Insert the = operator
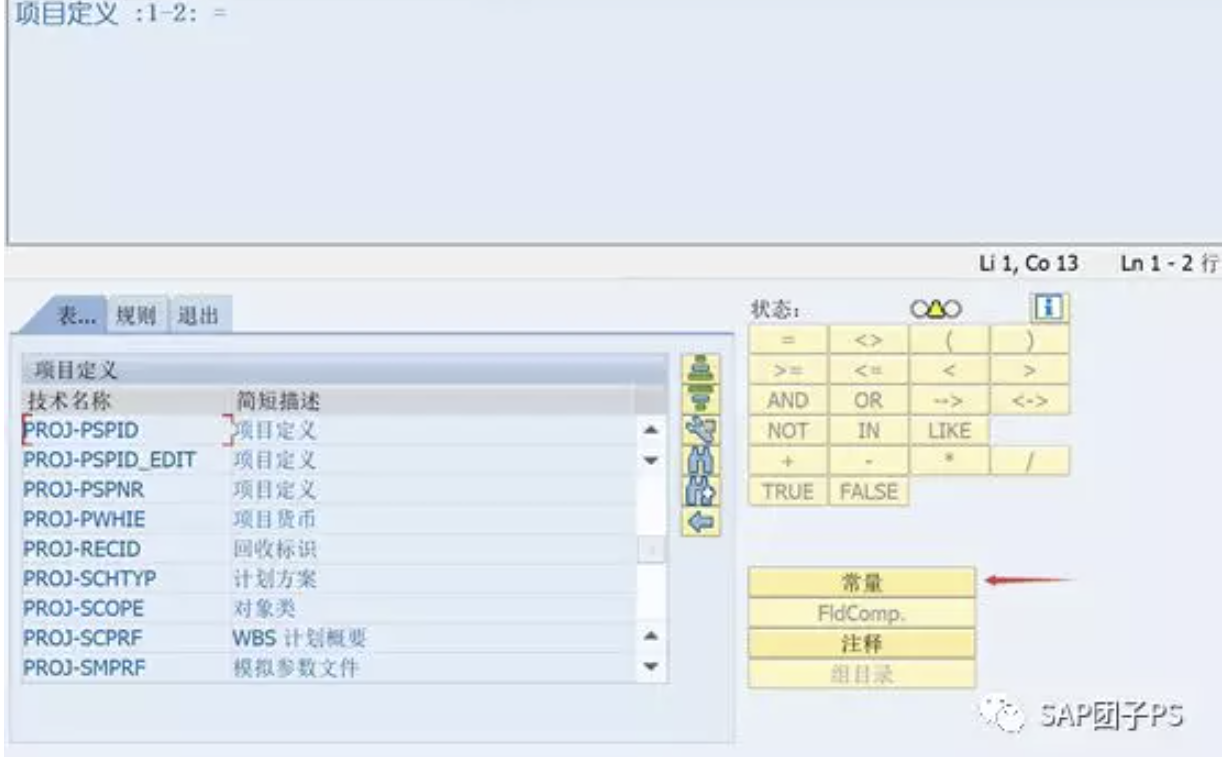Screen dimensions: 1224x757 coord(788,340)
